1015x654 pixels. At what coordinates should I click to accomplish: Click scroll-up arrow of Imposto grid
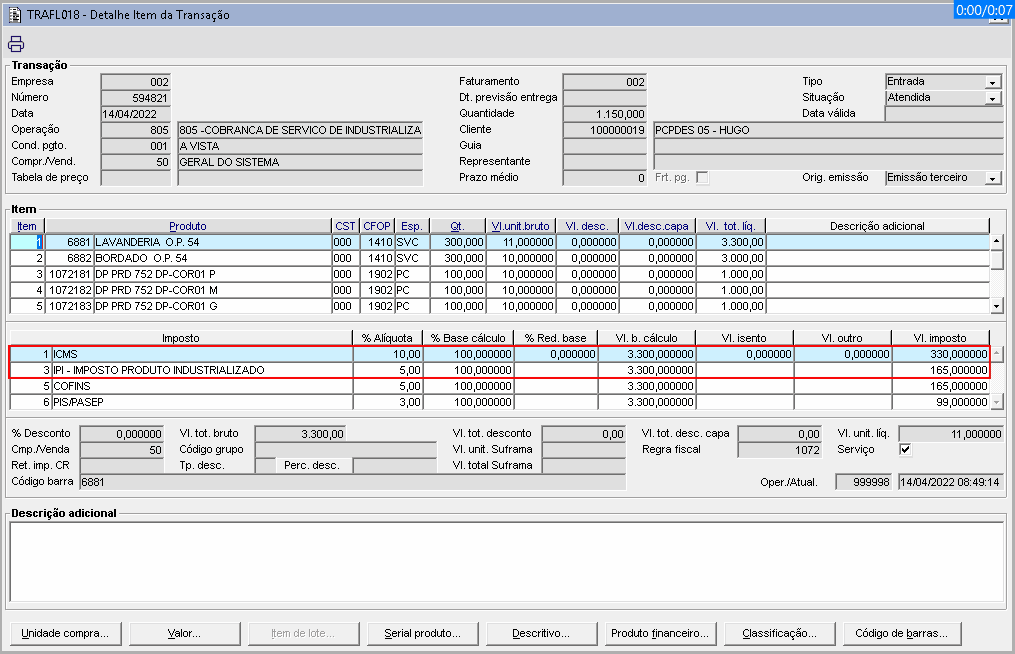point(997,354)
